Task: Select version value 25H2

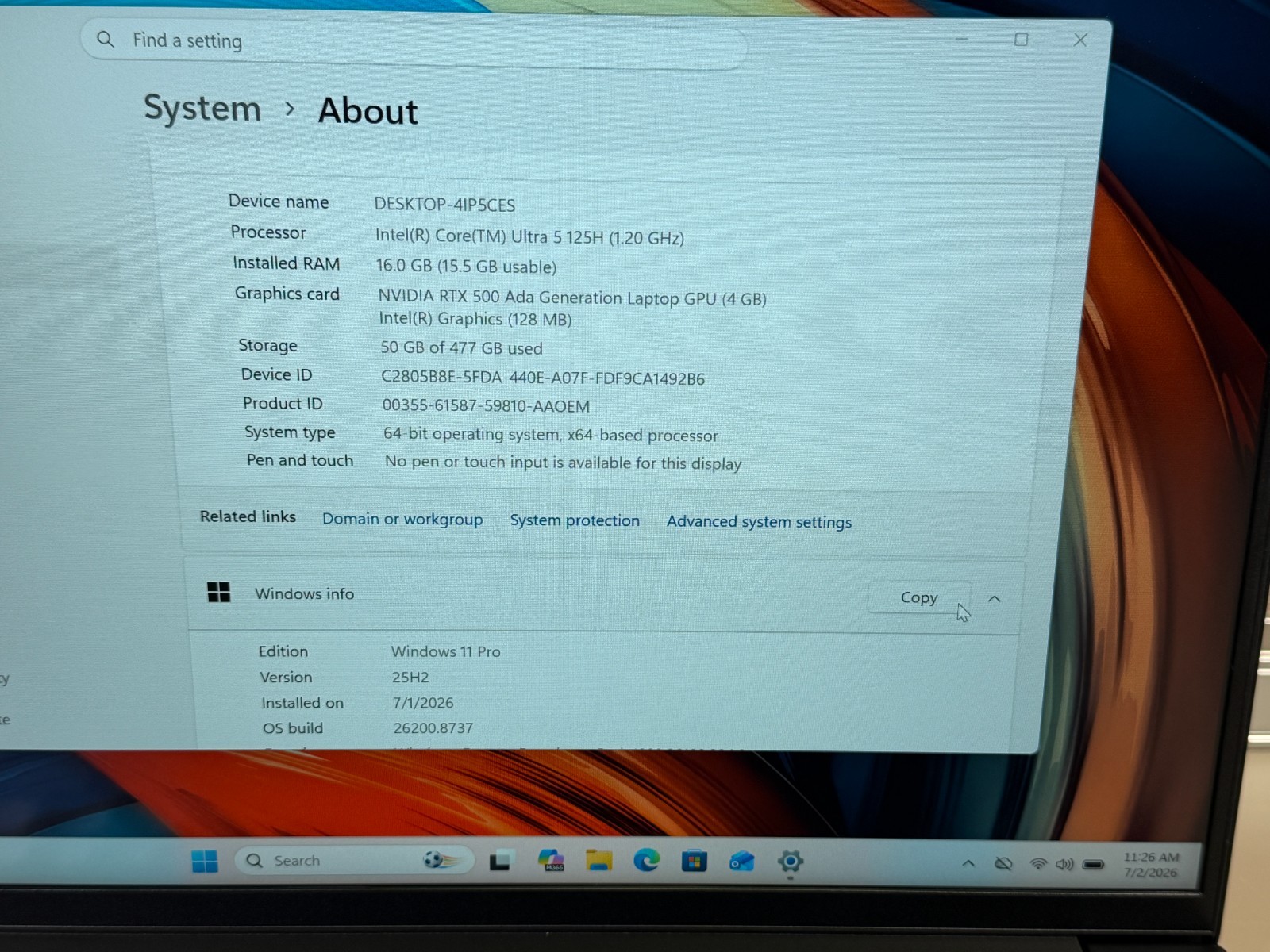Action: (410, 677)
